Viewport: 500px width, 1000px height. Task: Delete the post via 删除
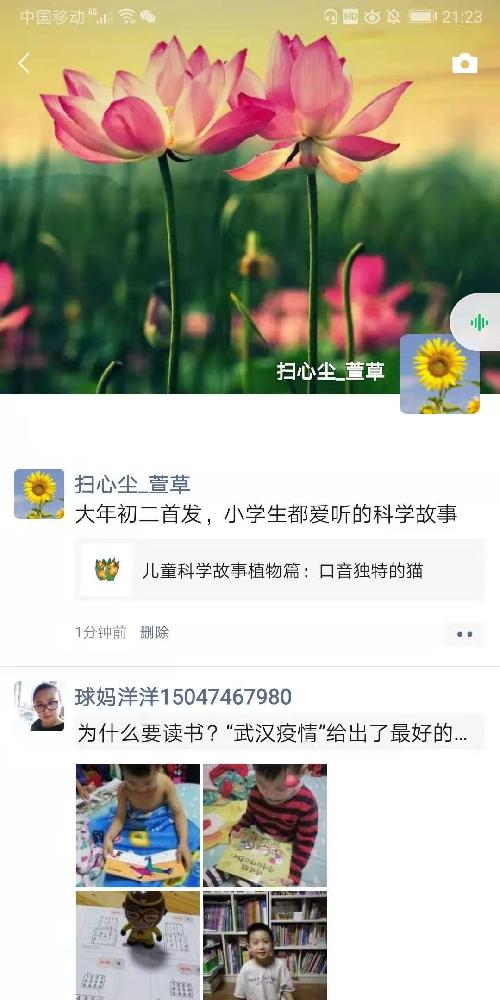(x=154, y=633)
